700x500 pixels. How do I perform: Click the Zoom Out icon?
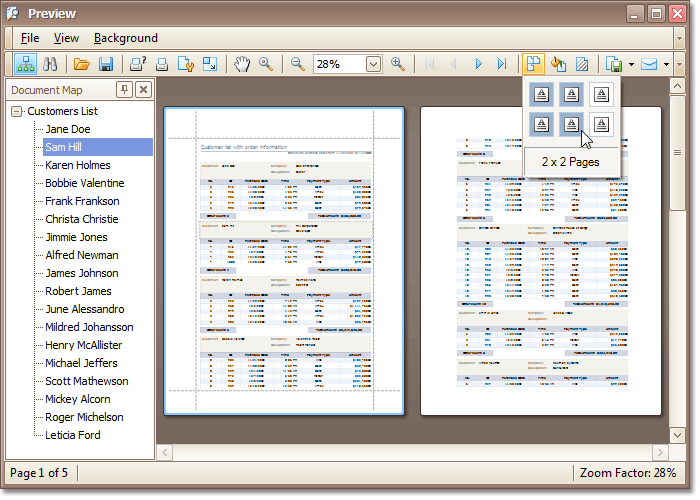(297, 64)
